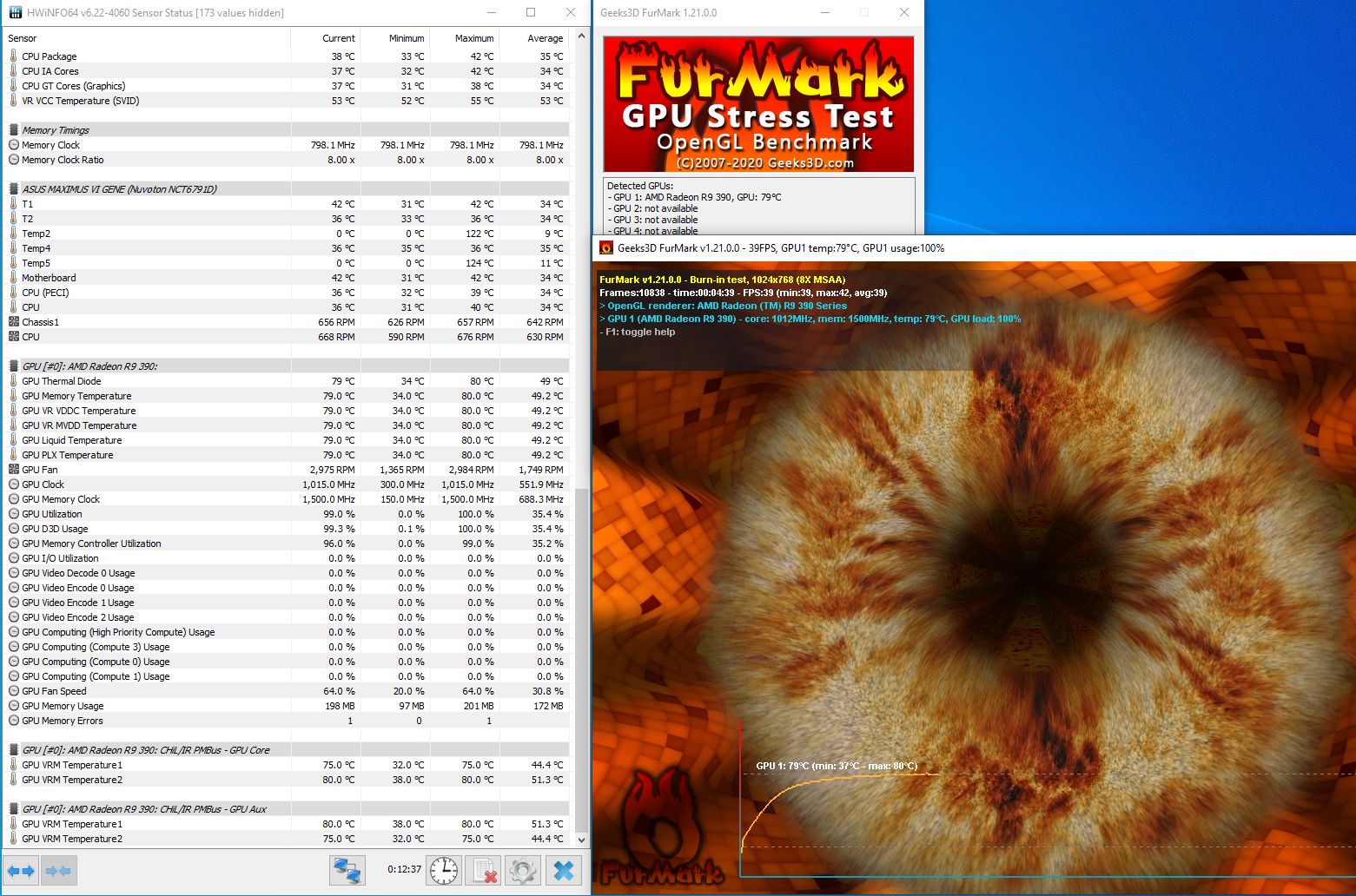Click the 0:12:37 elapsed time display
The height and width of the screenshot is (896, 1356).
pos(405,869)
